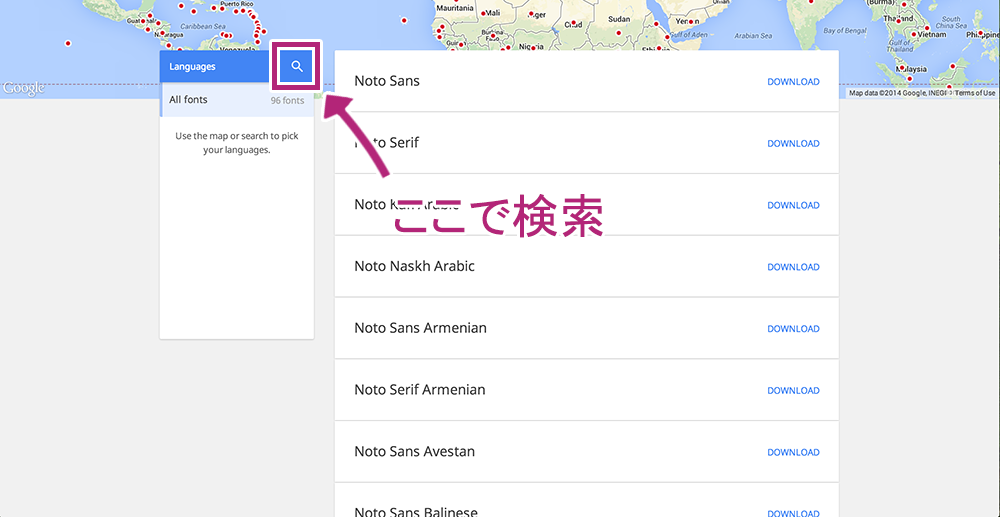The width and height of the screenshot is (1000, 517).
Task: Click the red map dot in Yemen
Action: point(690,22)
